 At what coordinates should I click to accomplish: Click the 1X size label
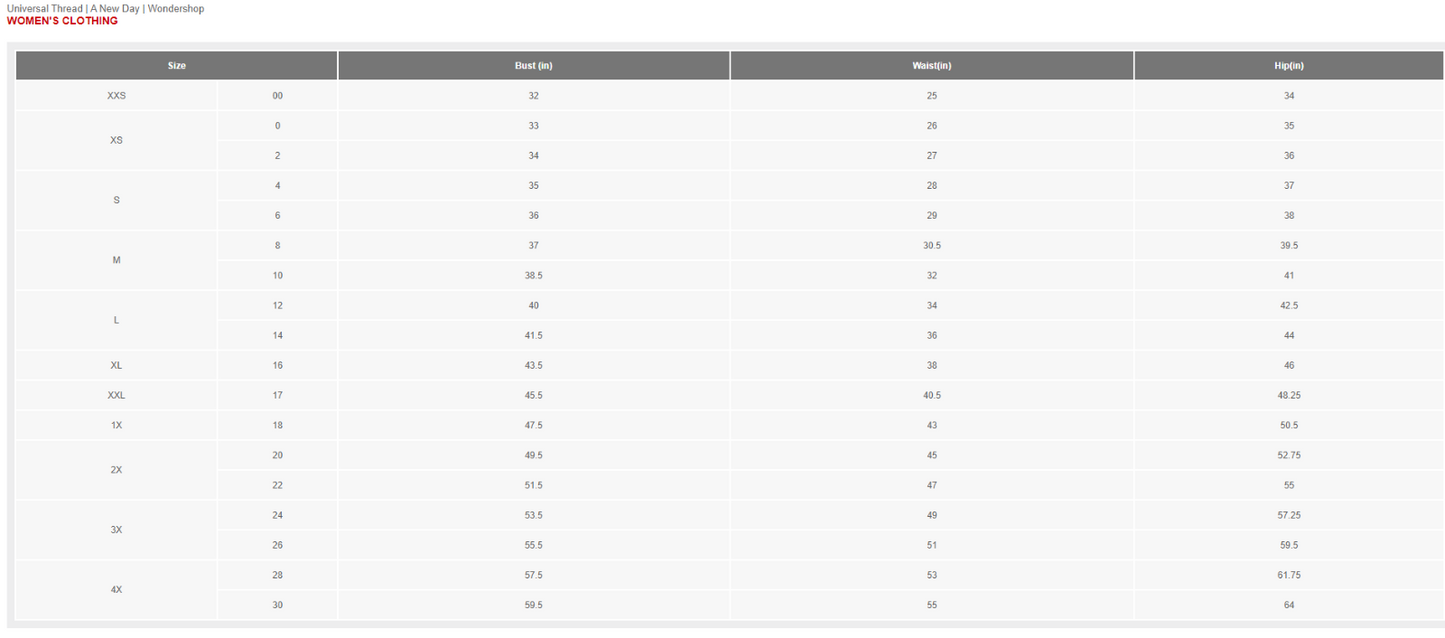click(117, 426)
